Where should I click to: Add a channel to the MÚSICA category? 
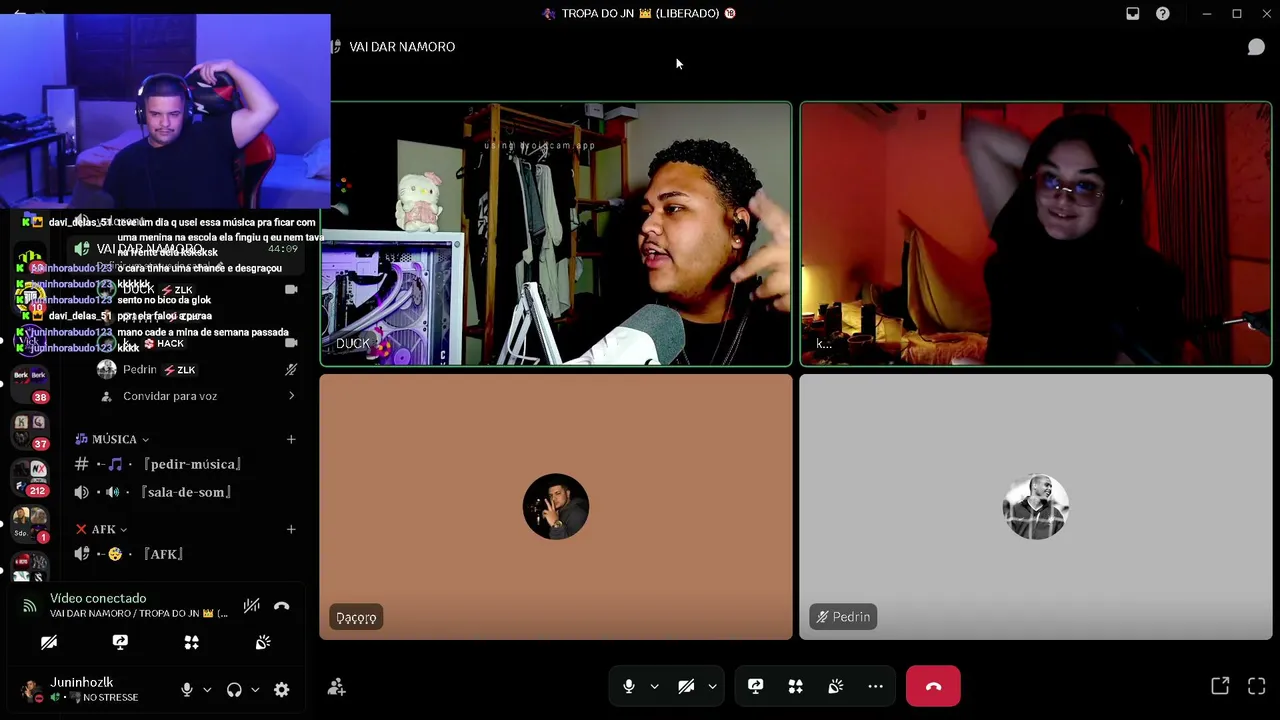tap(291, 439)
